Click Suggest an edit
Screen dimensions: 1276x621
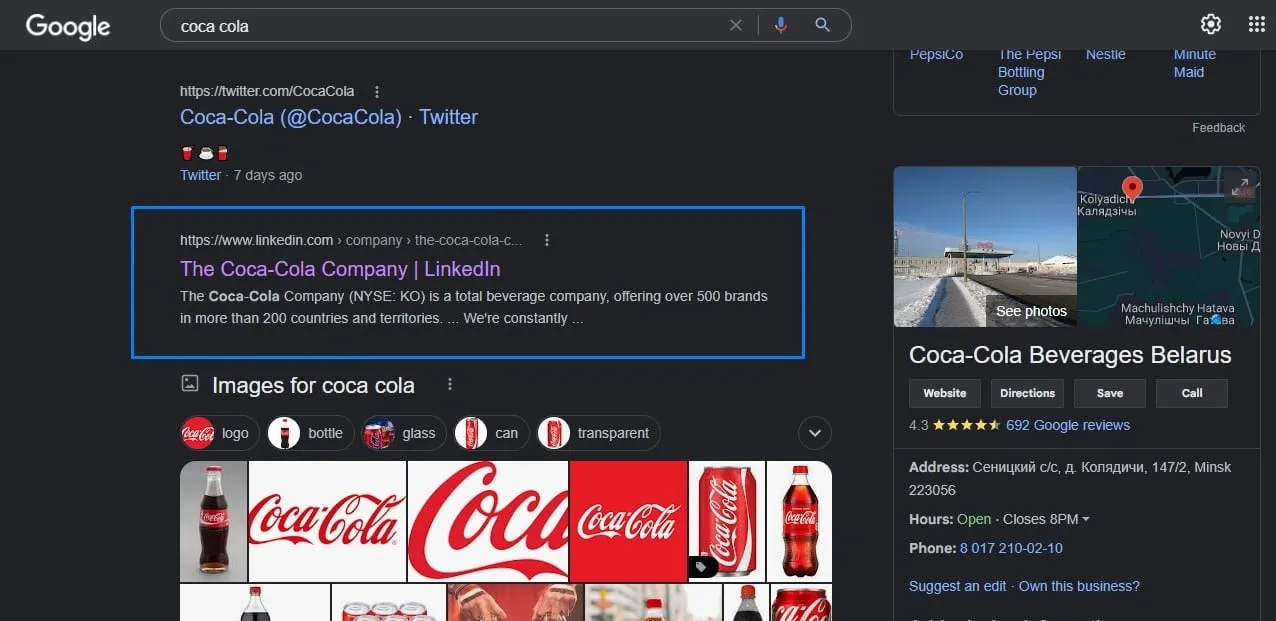[x=958, y=586]
